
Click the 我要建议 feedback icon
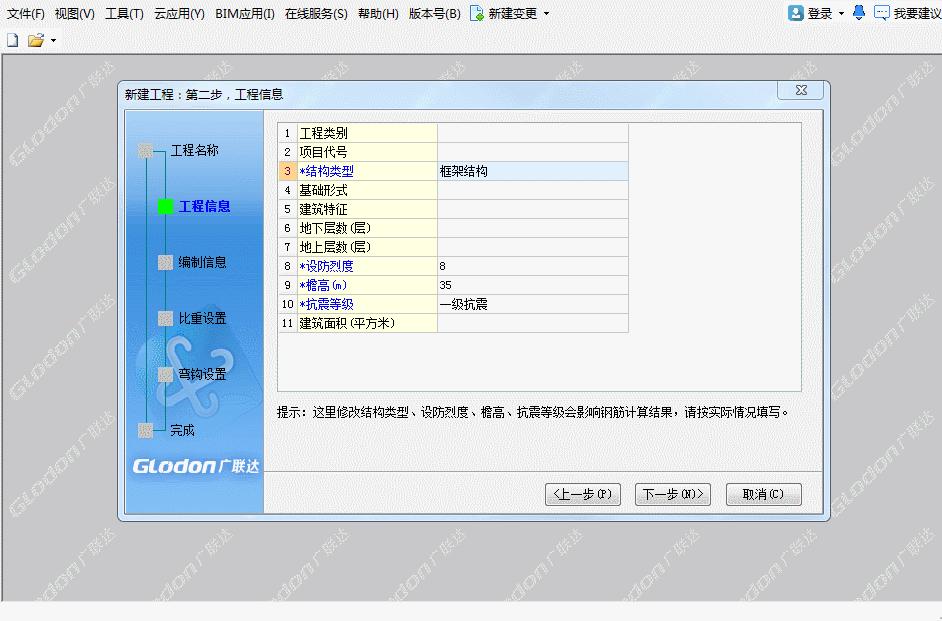coord(881,13)
